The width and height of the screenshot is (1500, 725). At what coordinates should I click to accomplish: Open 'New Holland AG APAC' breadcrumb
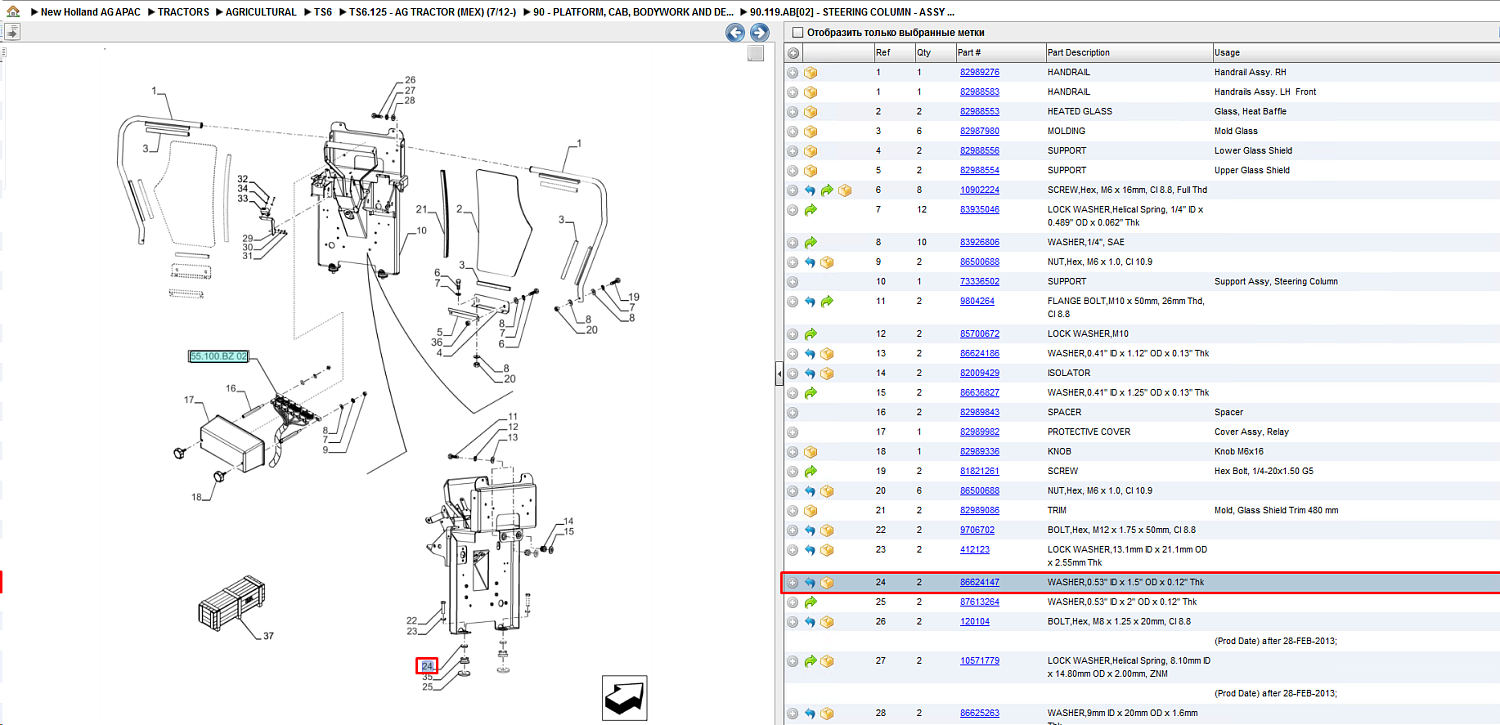tap(92, 12)
